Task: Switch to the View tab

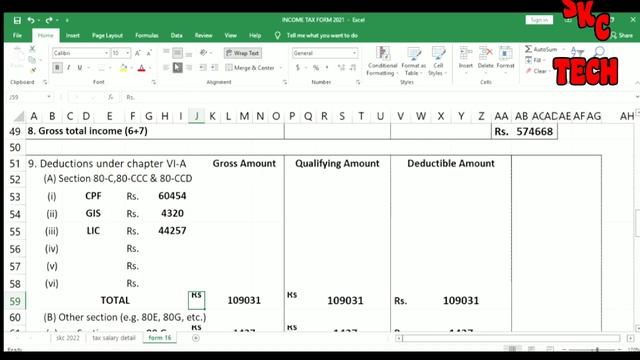Action: tap(231, 36)
